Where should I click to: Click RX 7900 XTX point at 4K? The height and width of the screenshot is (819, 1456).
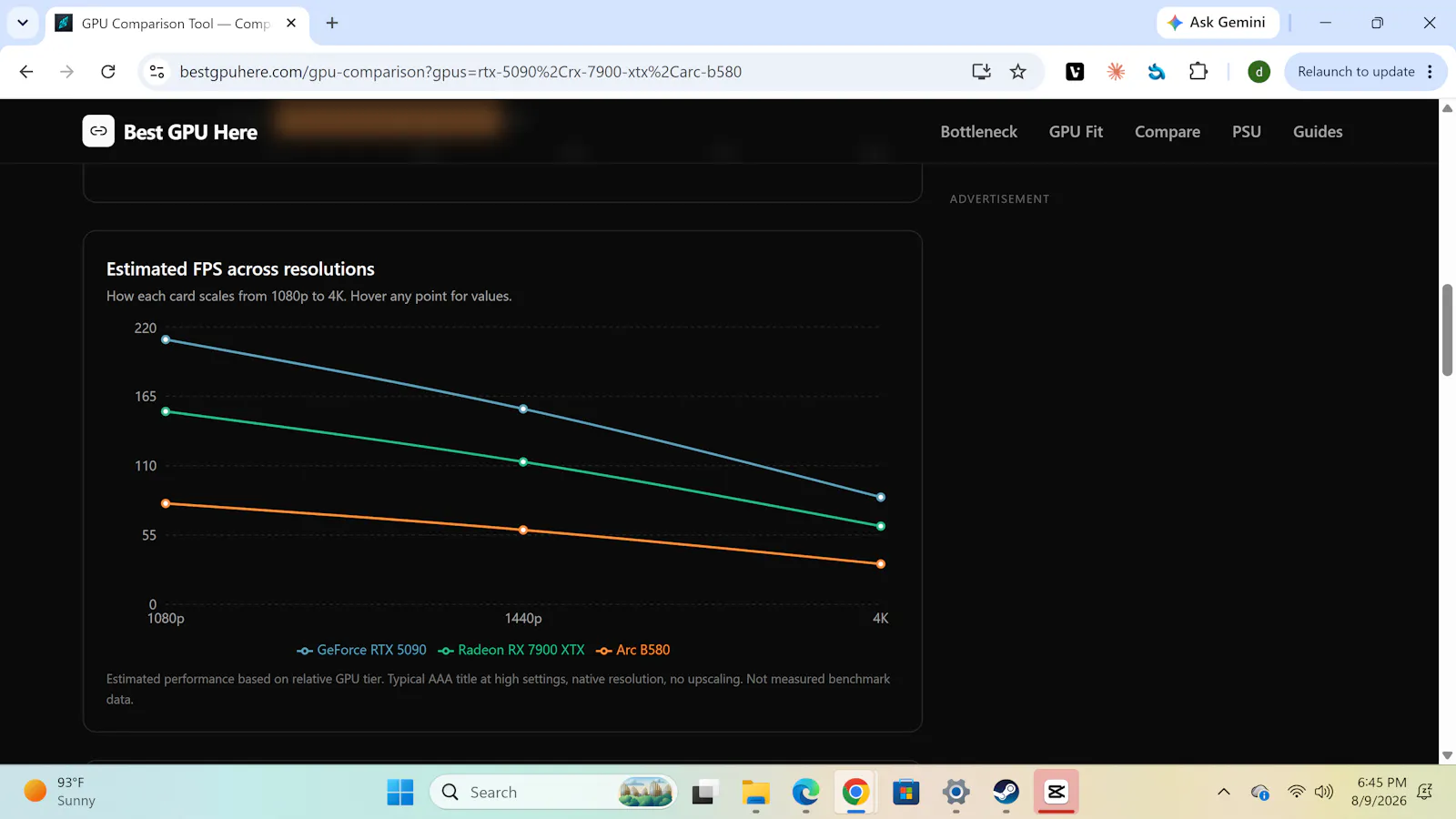[x=881, y=526]
